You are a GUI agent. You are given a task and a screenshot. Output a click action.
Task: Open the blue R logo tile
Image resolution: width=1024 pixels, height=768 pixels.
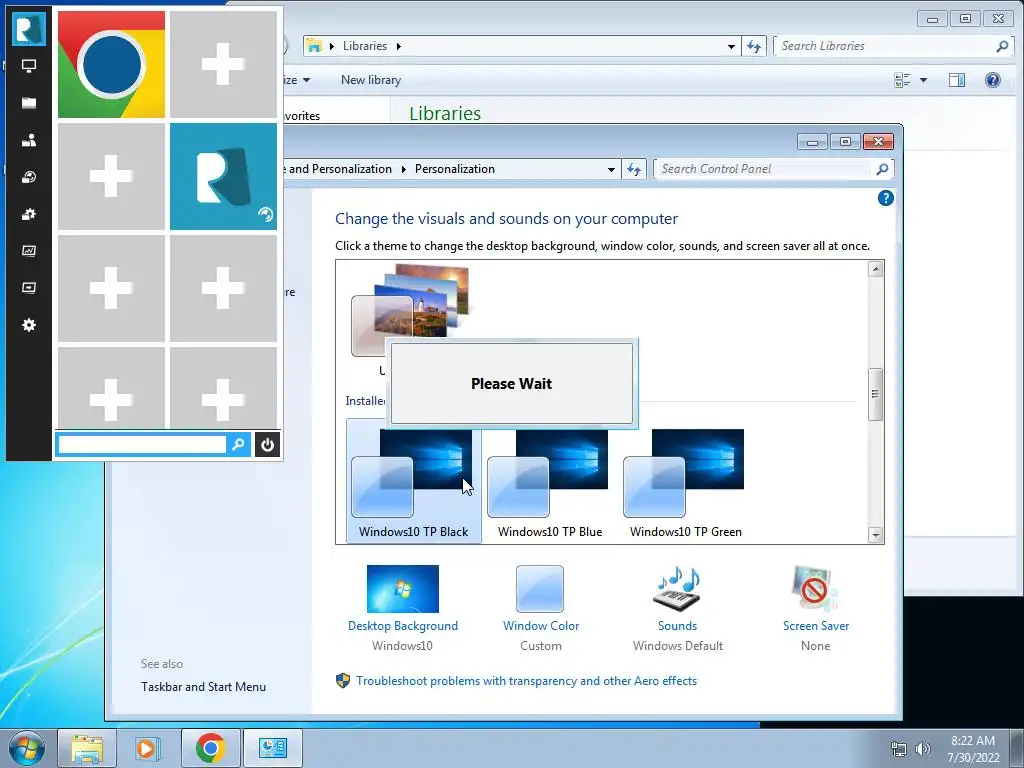click(223, 176)
